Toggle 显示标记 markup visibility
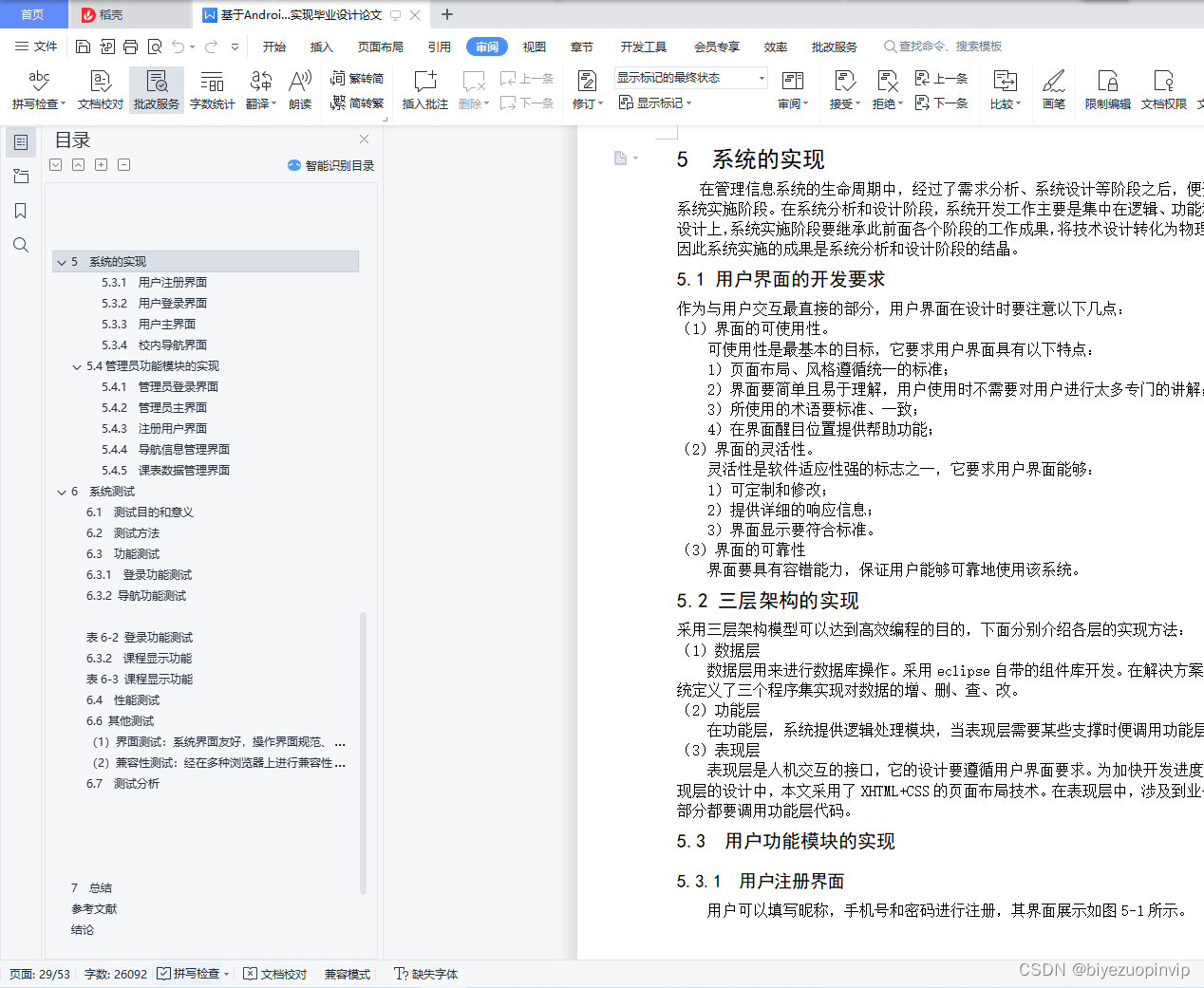Screen dimensions: 1204x988 click(x=655, y=103)
